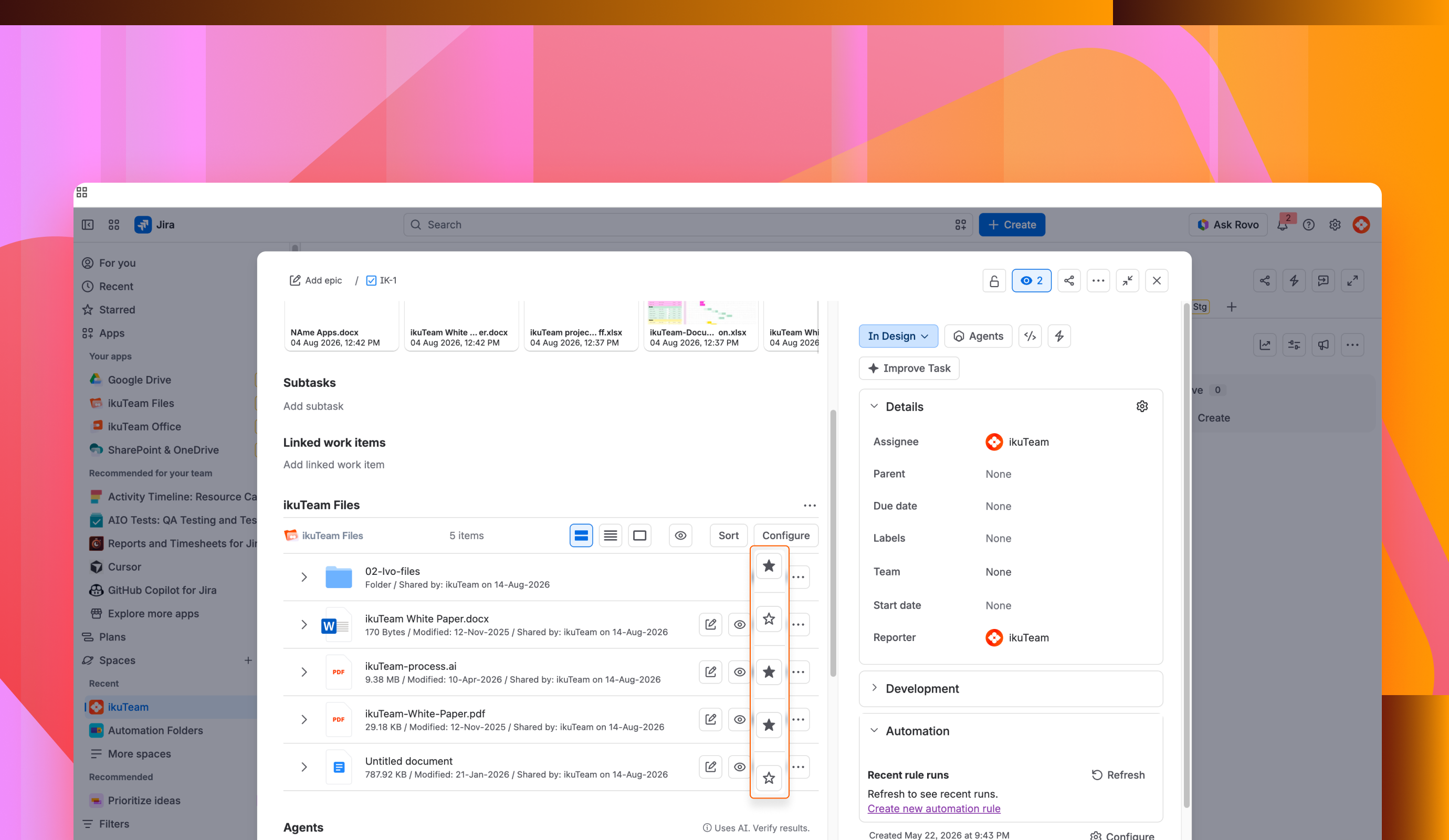Switch to the compact list view icon
This screenshot has width=1449, height=840.
point(611,536)
